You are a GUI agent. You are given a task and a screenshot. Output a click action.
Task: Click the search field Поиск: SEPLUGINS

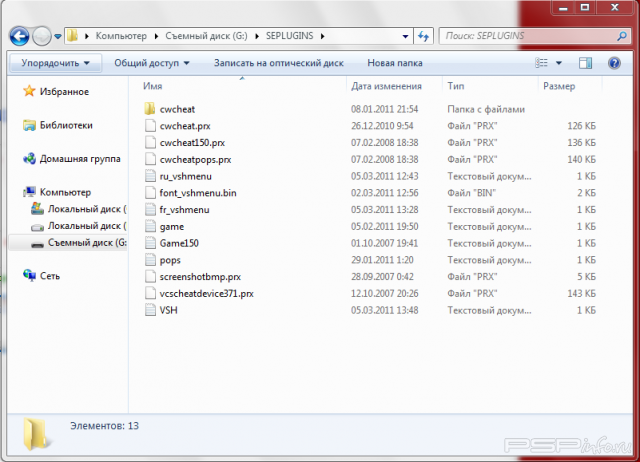pos(520,36)
